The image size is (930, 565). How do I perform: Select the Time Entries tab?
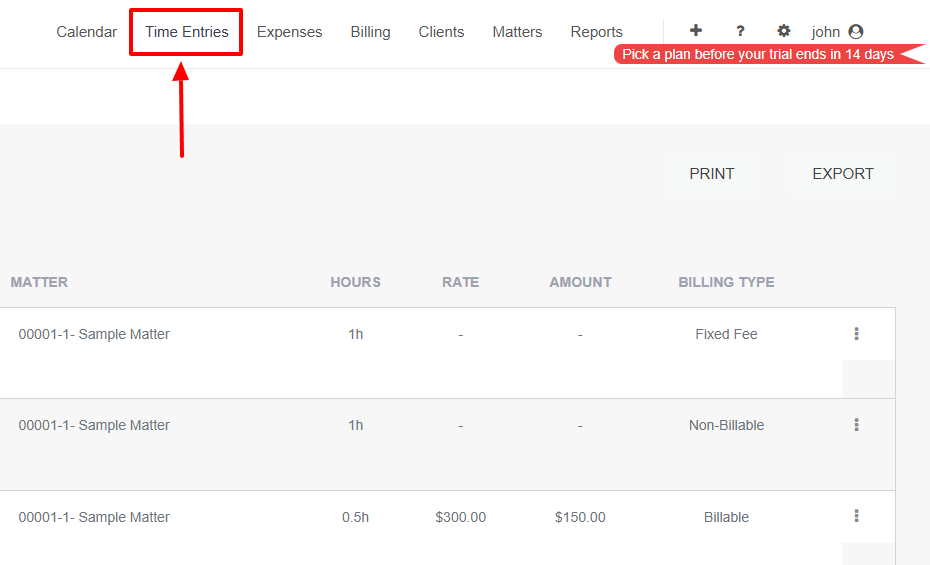(x=187, y=32)
